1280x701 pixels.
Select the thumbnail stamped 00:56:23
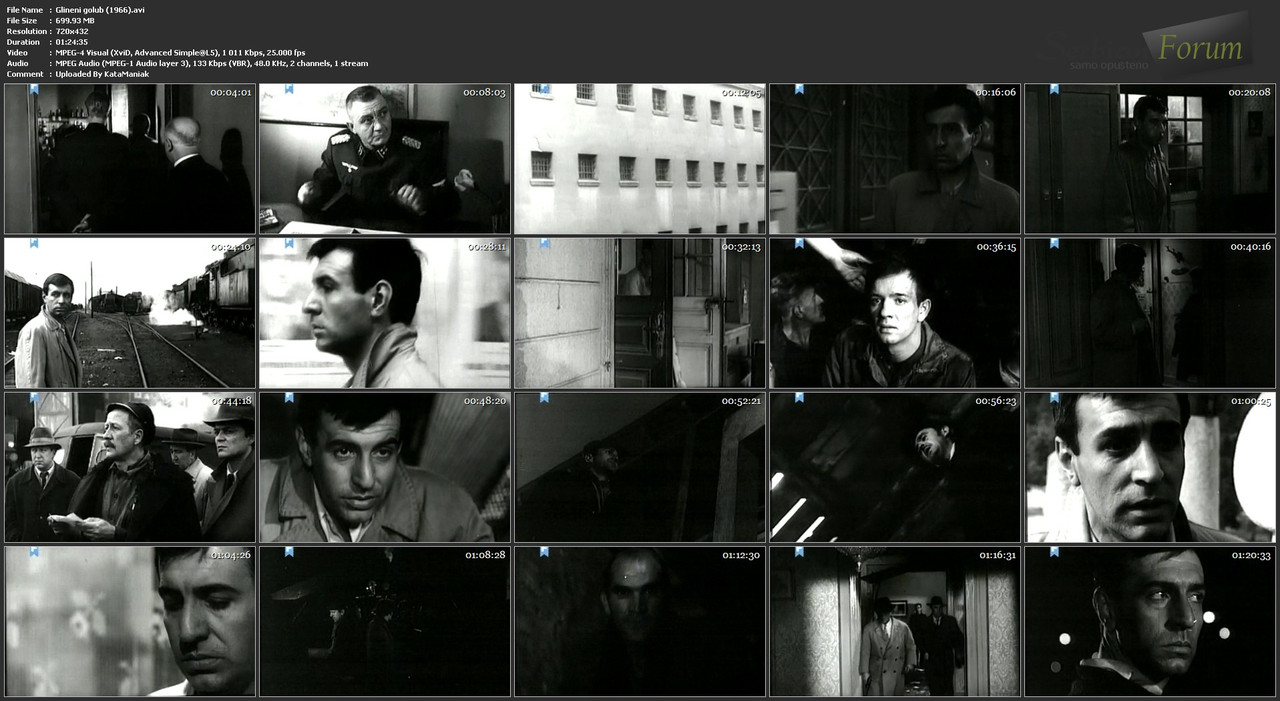pos(895,467)
